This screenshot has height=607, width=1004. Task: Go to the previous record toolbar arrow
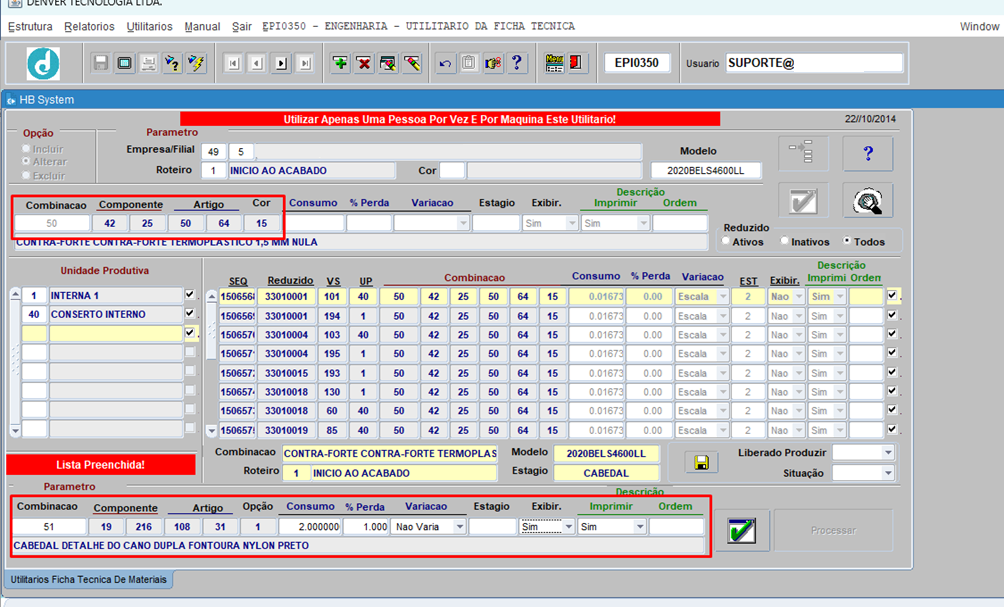(x=257, y=63)
